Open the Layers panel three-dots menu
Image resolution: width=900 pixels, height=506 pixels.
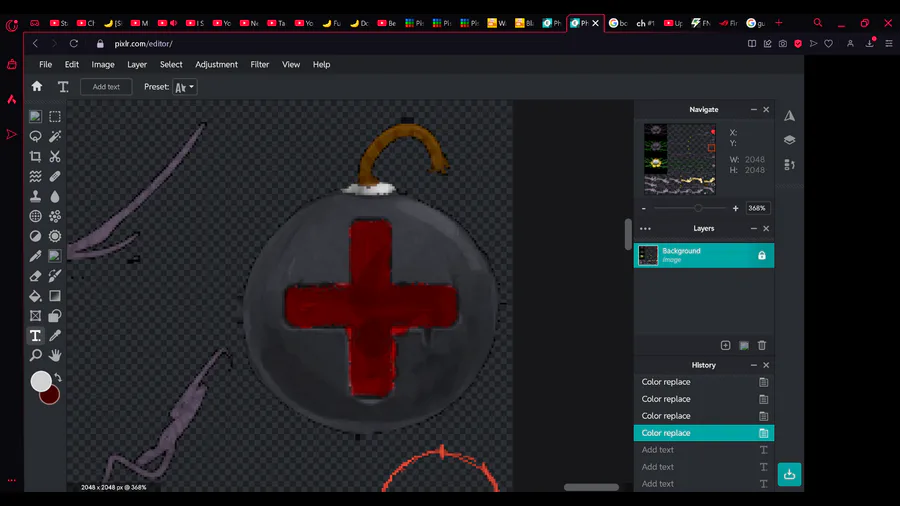tap(645, 228)
